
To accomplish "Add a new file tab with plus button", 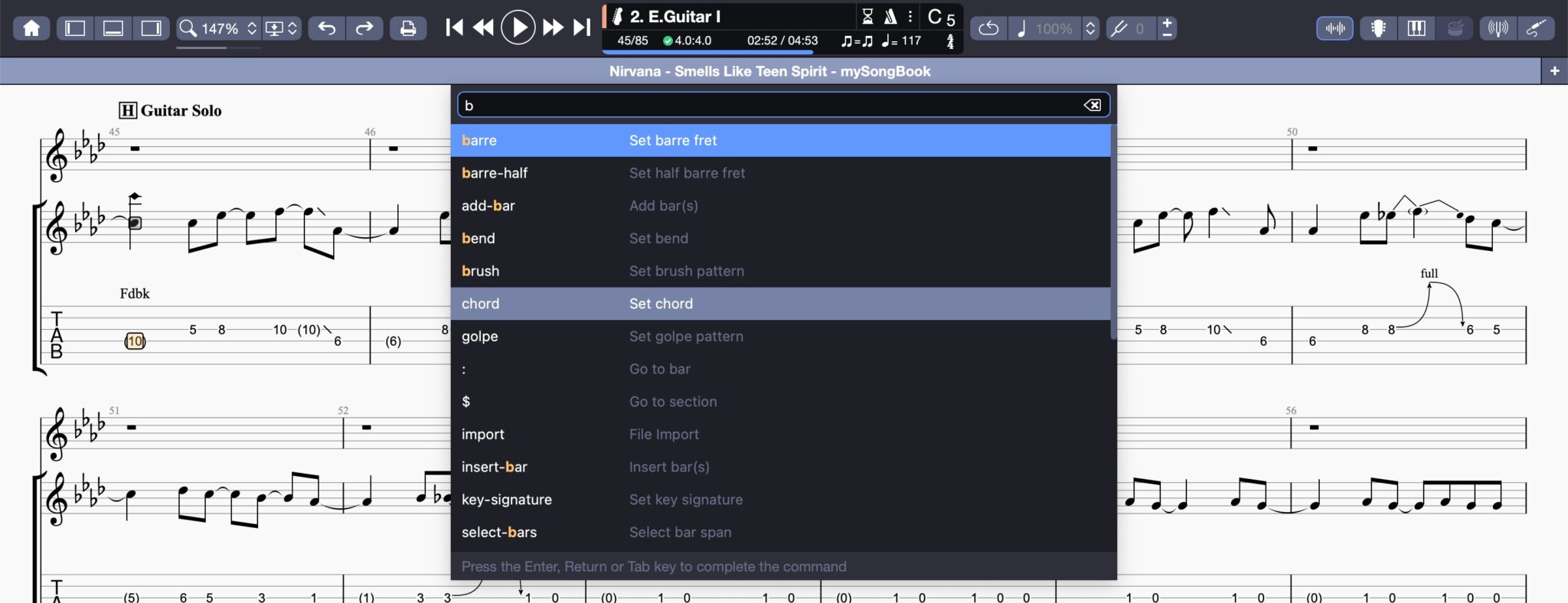I will [x=1554, y=71].
